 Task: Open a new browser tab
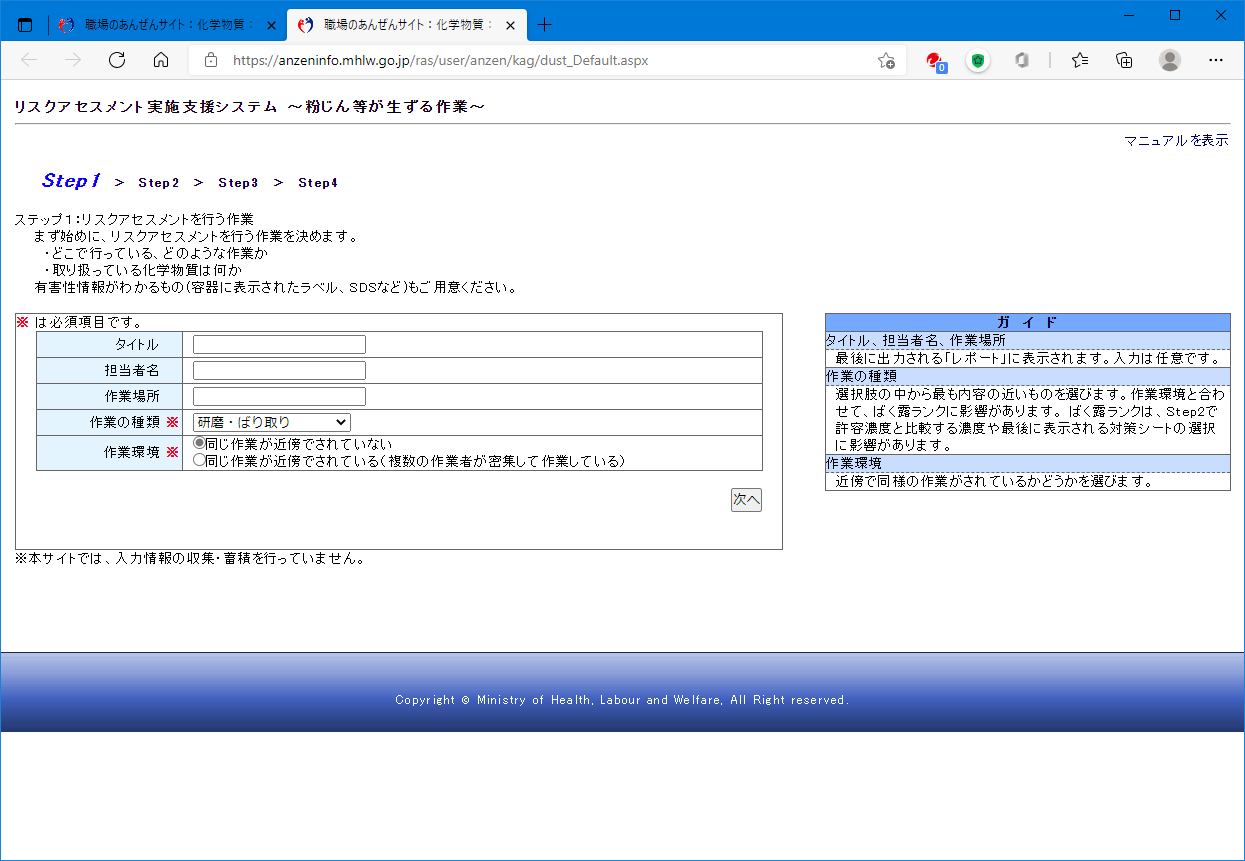point(544,25)
